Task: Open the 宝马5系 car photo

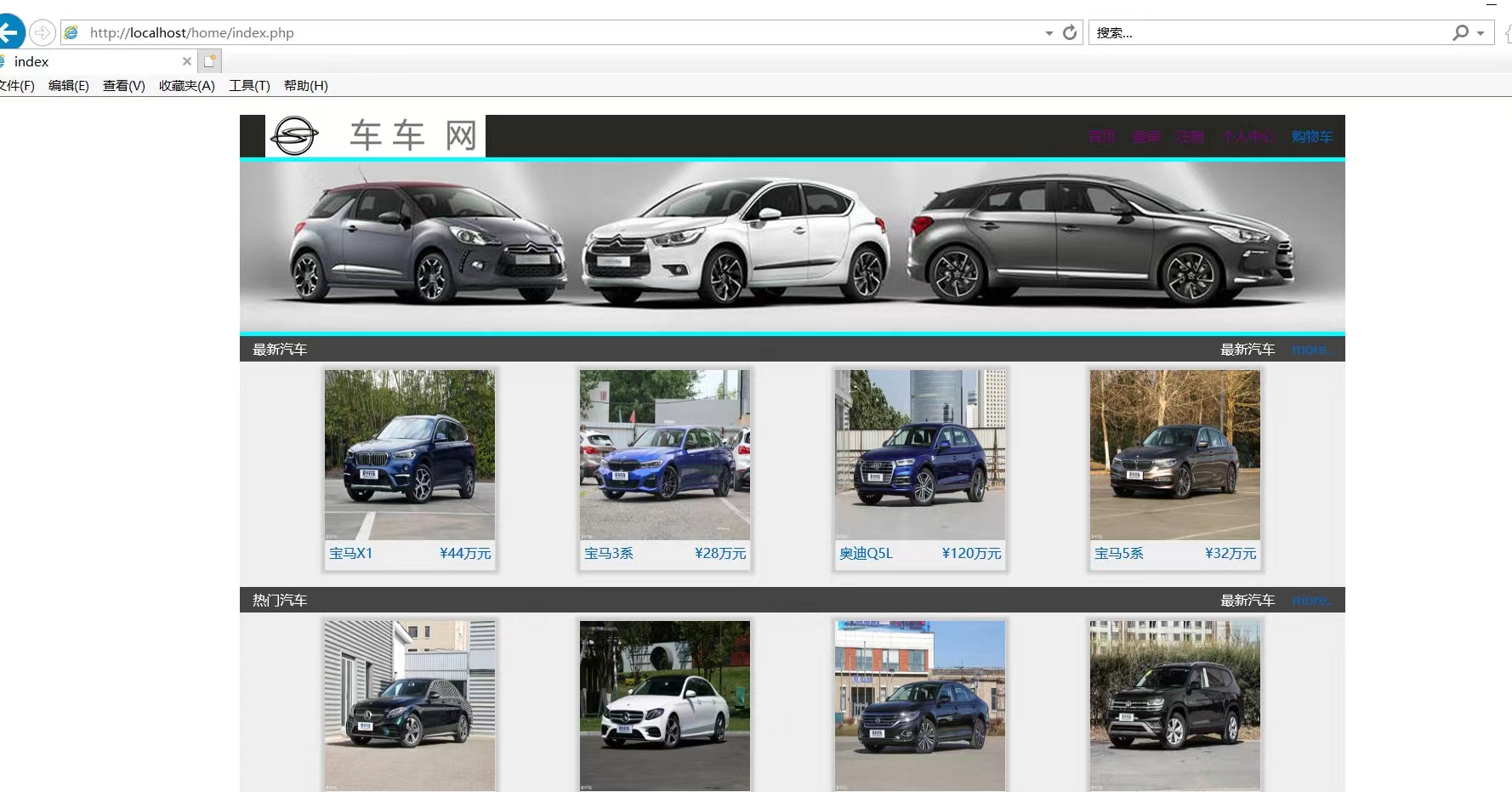Action: [1175, 455]
